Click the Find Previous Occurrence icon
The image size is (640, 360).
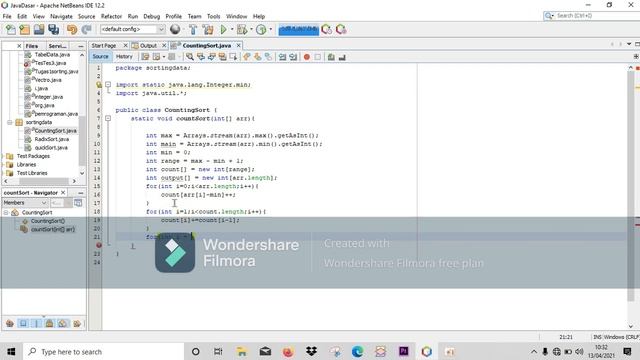tap(200, 57)
